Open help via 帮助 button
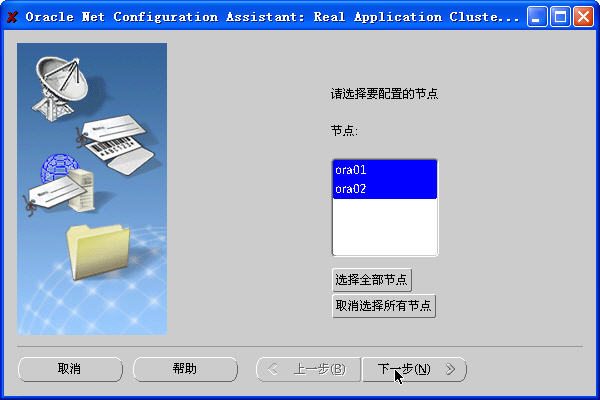600x400 pixels. coord(185,369)
